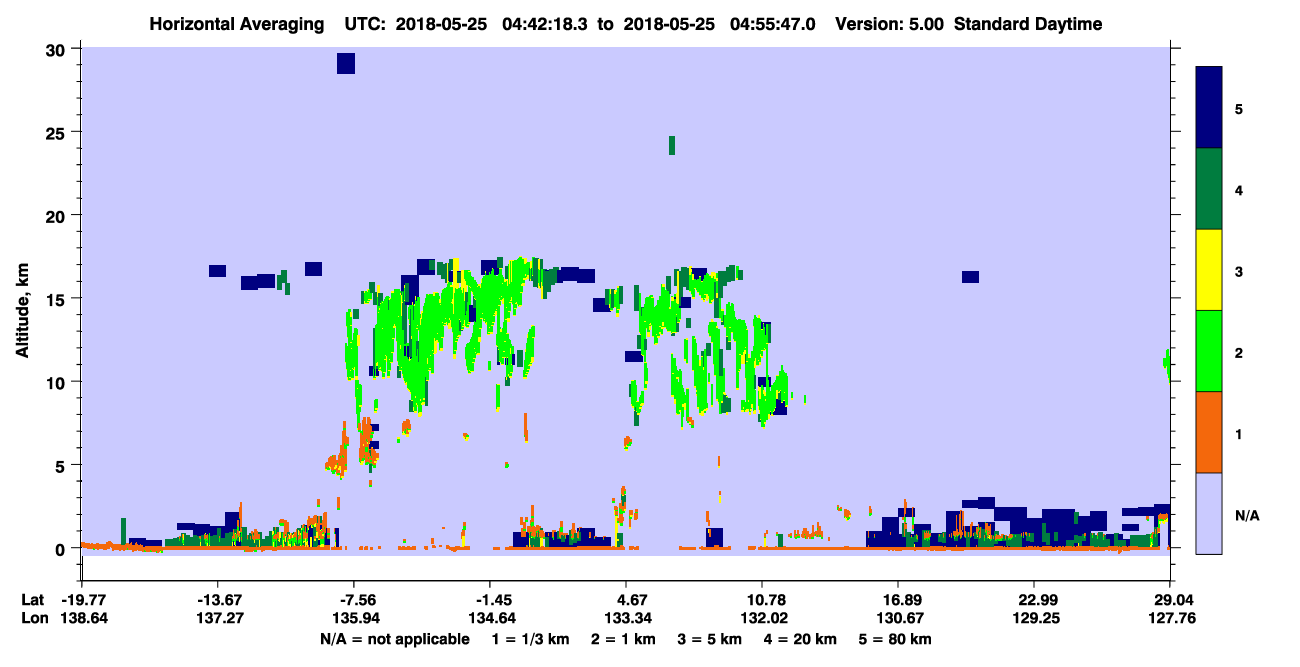The image size is (1300, 667).
Task: Click the dark blue block near 29 km altitude
Action: click(x=346, y=64)
